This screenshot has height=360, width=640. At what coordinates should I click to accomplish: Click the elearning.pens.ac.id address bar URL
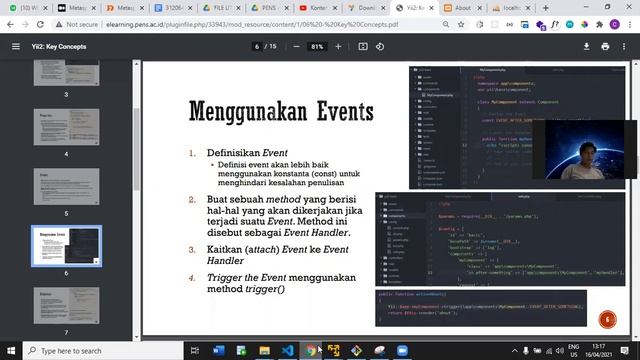(x=252, y=24)
